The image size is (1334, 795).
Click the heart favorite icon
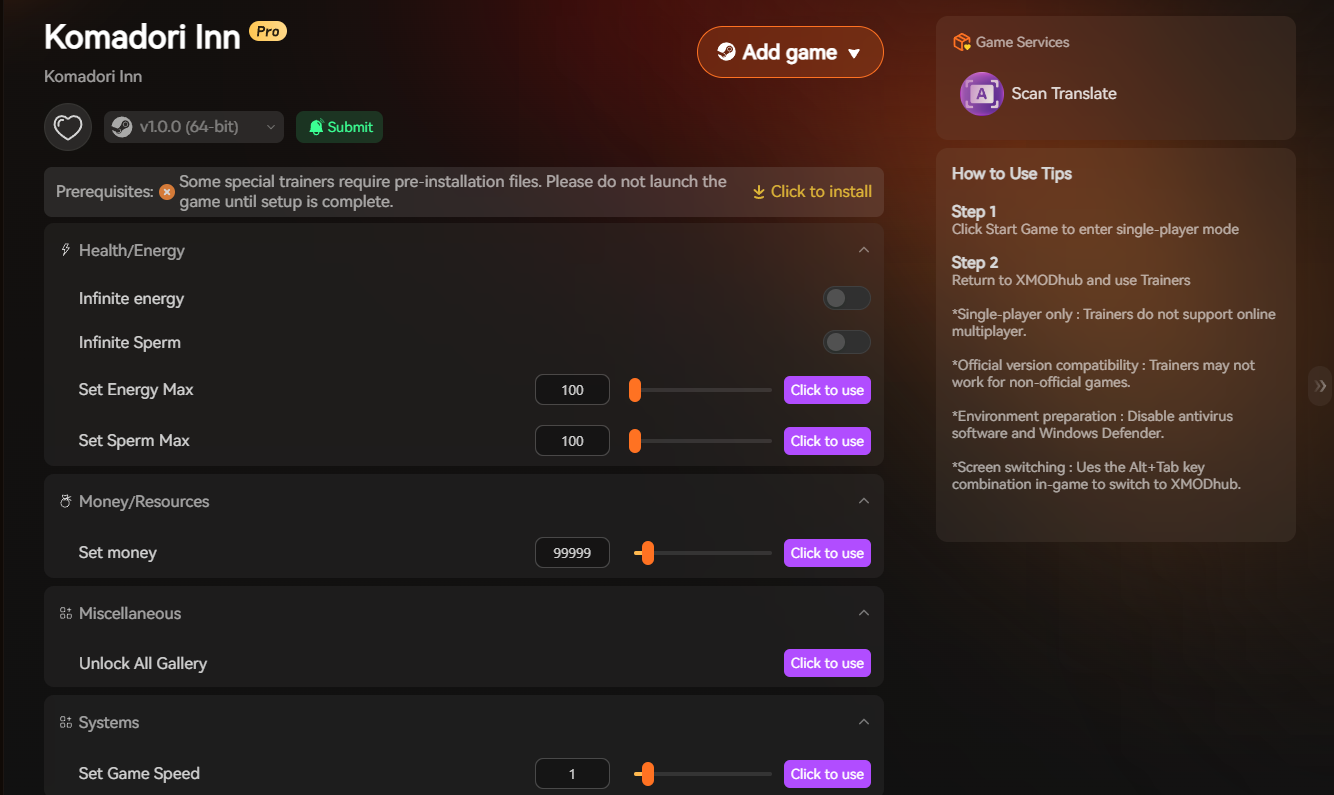click(x=68, y=127)
